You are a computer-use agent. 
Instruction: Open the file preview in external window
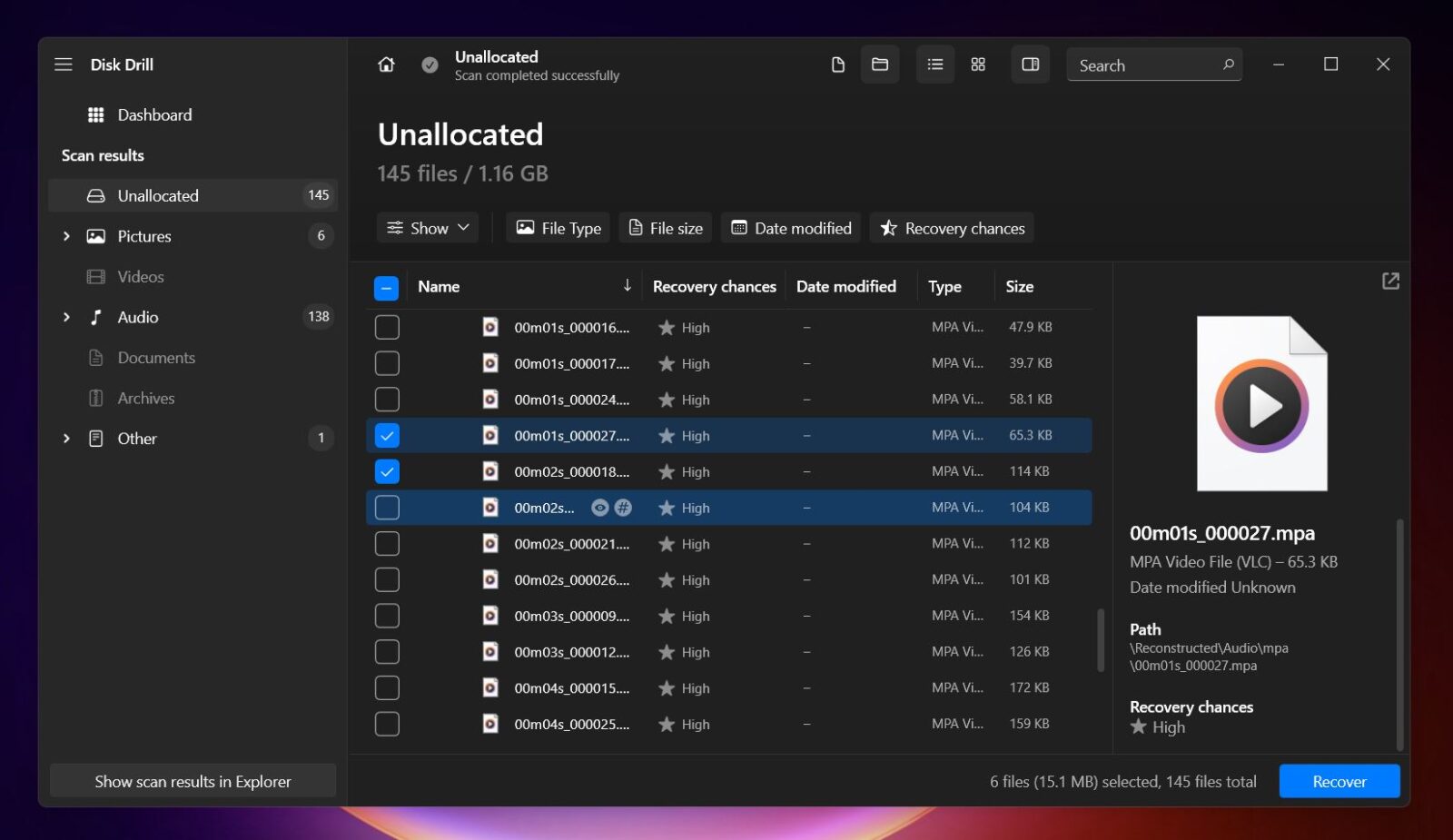tap(1390, 282)
